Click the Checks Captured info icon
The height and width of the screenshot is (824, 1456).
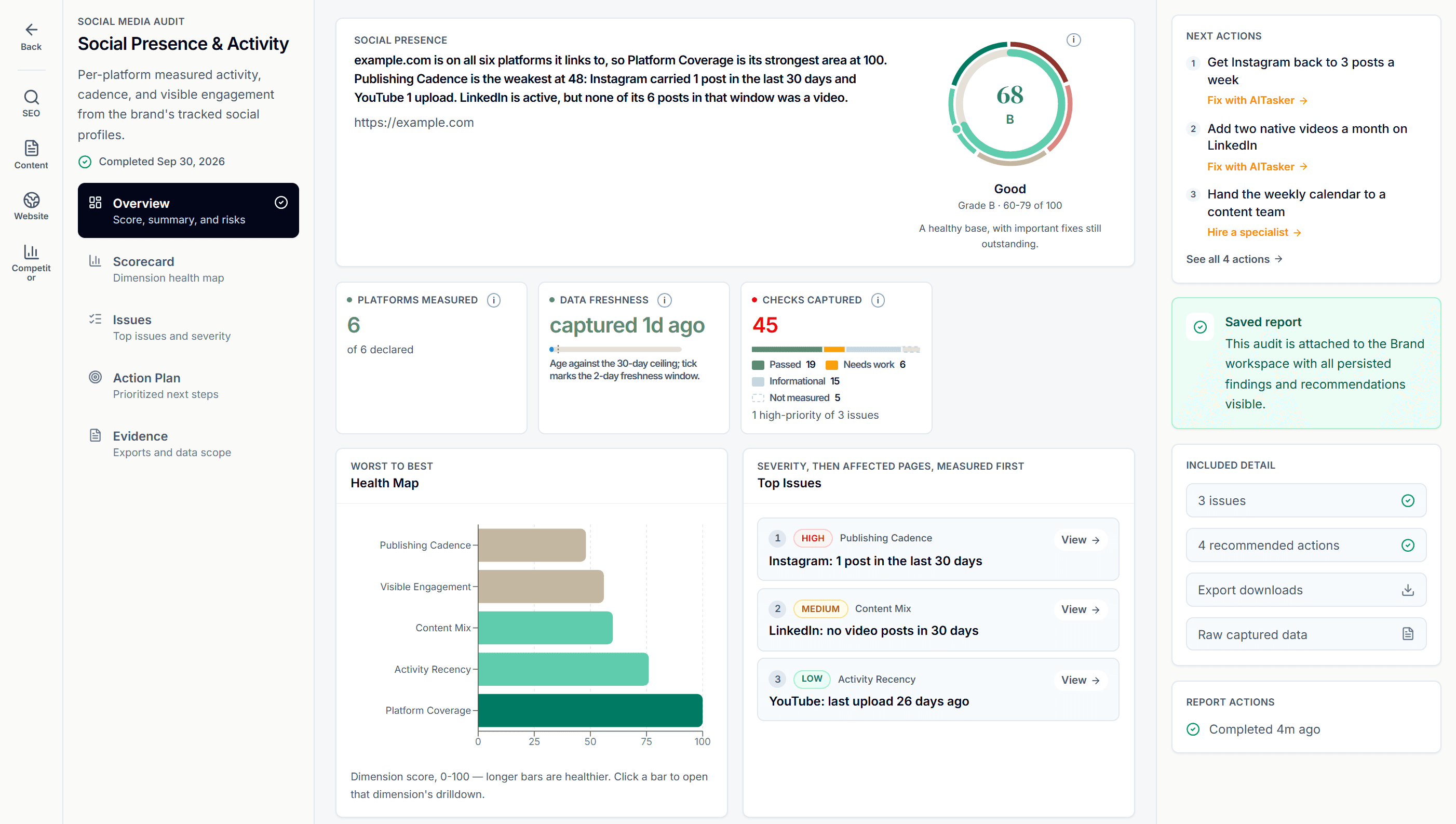[878, 300]
